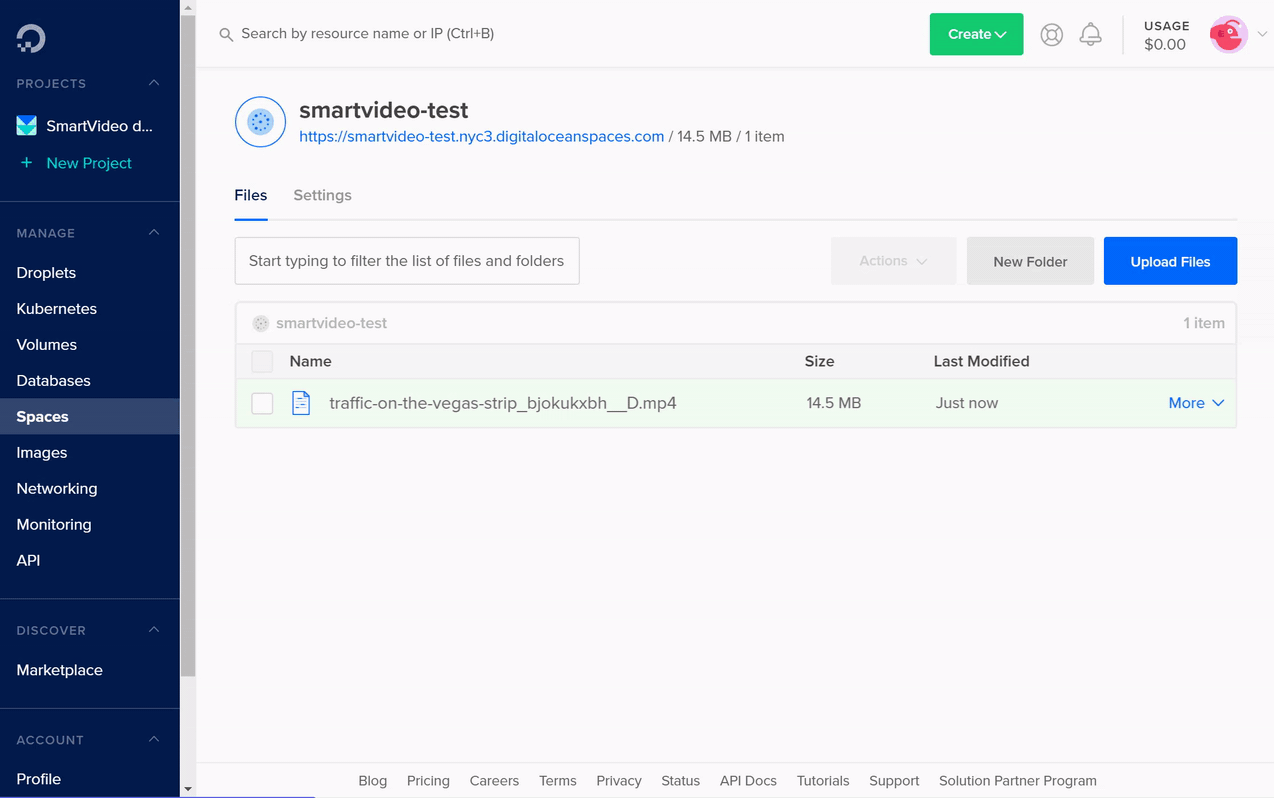This screenshot has width=1274, height=798.
Task: Focus the file filter input field
Action: tap(407, 261)
